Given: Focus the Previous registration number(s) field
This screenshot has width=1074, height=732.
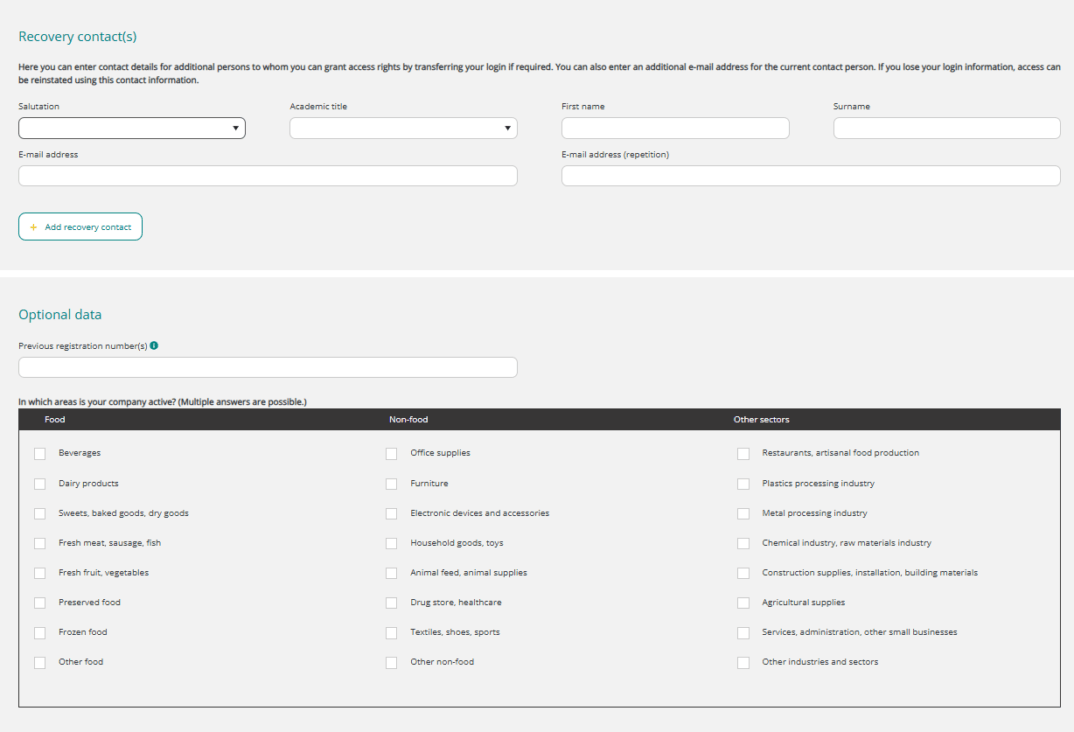Looking at the screenshot, I should (267, 367).
